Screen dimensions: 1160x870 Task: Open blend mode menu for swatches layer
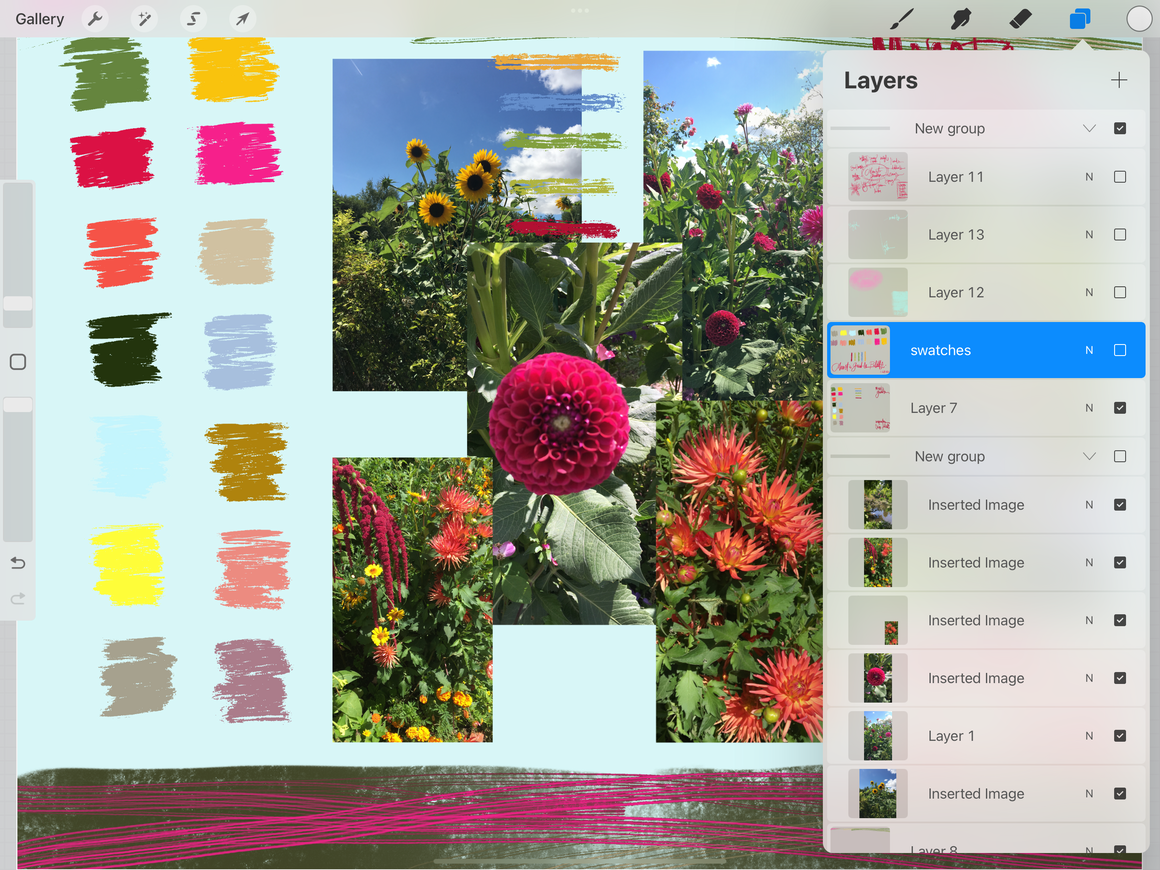1089,350
